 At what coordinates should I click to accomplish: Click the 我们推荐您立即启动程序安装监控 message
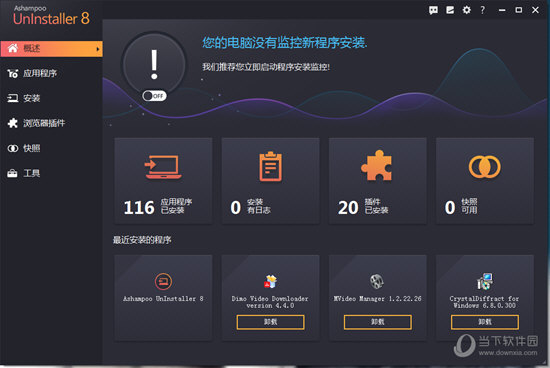[x=266, y=67]
